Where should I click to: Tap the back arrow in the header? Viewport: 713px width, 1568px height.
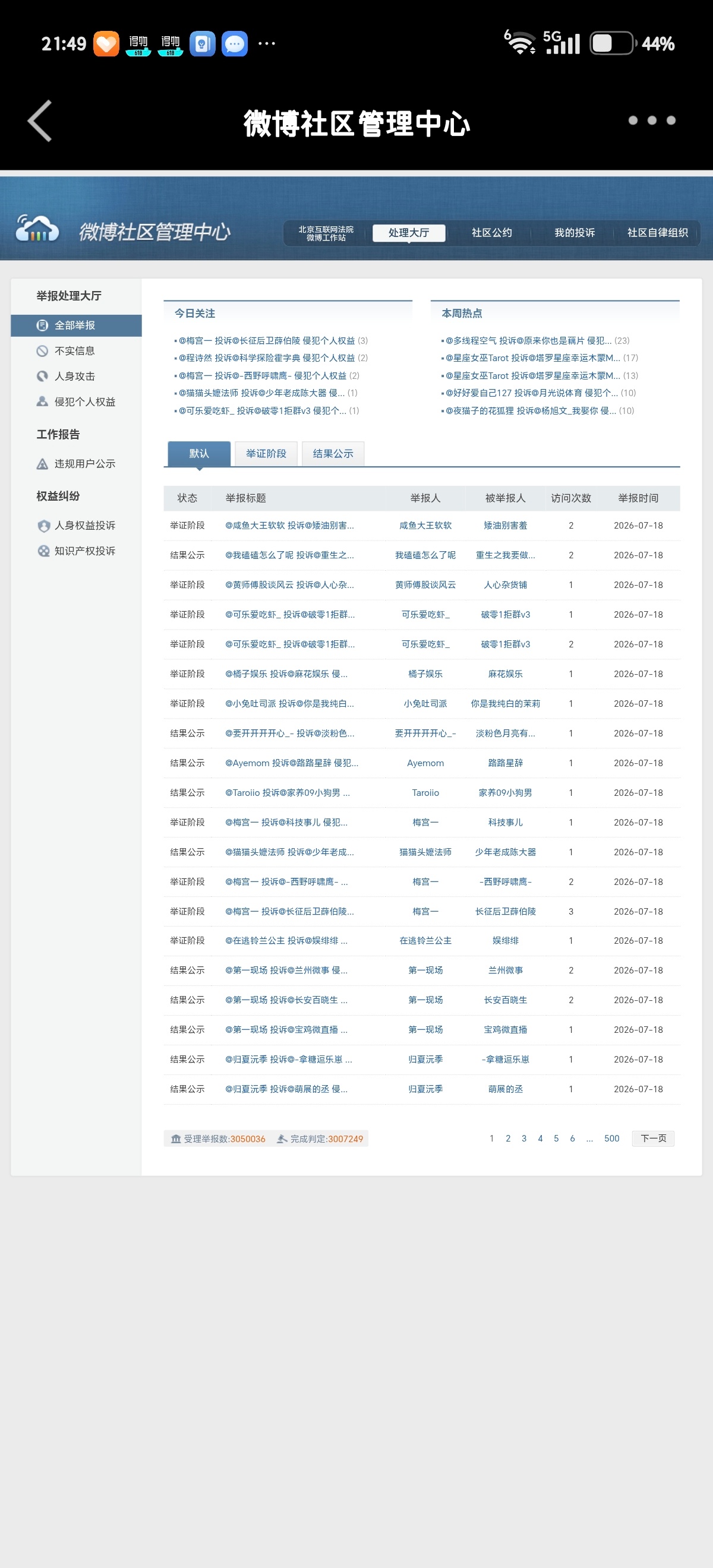40,121
